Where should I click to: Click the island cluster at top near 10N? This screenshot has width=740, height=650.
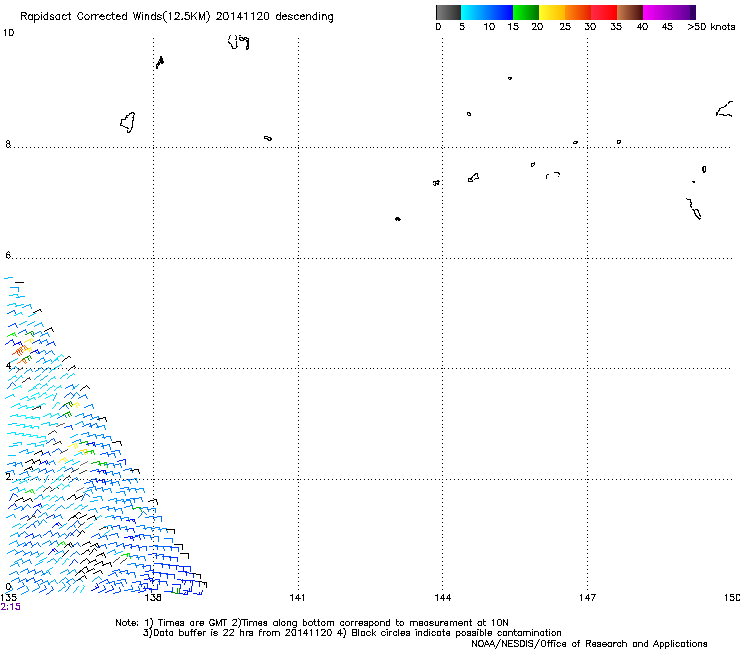[x=238, y=42]
